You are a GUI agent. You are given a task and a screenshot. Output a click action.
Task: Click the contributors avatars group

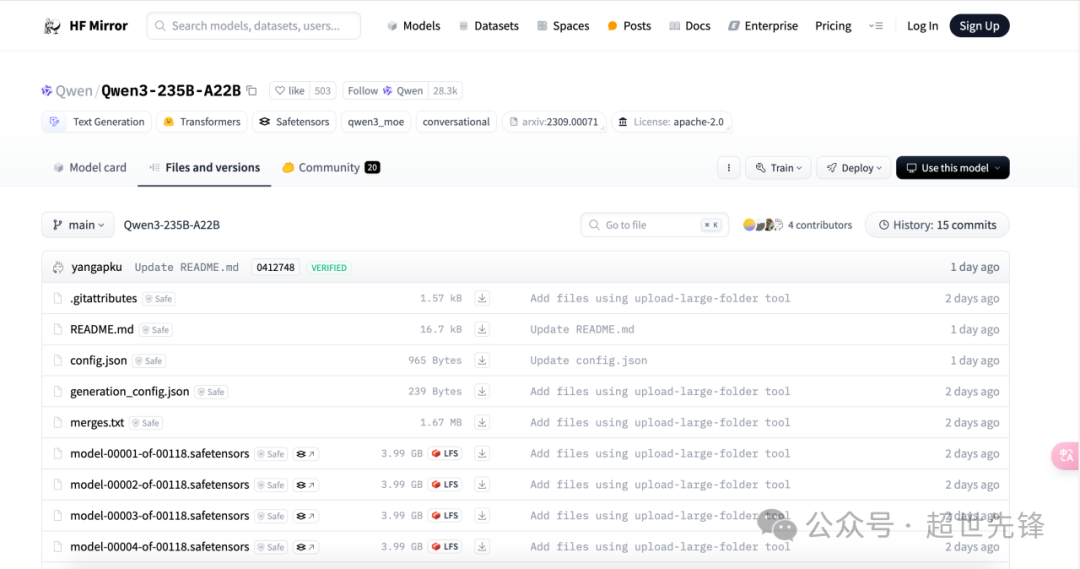coord(762,225)
